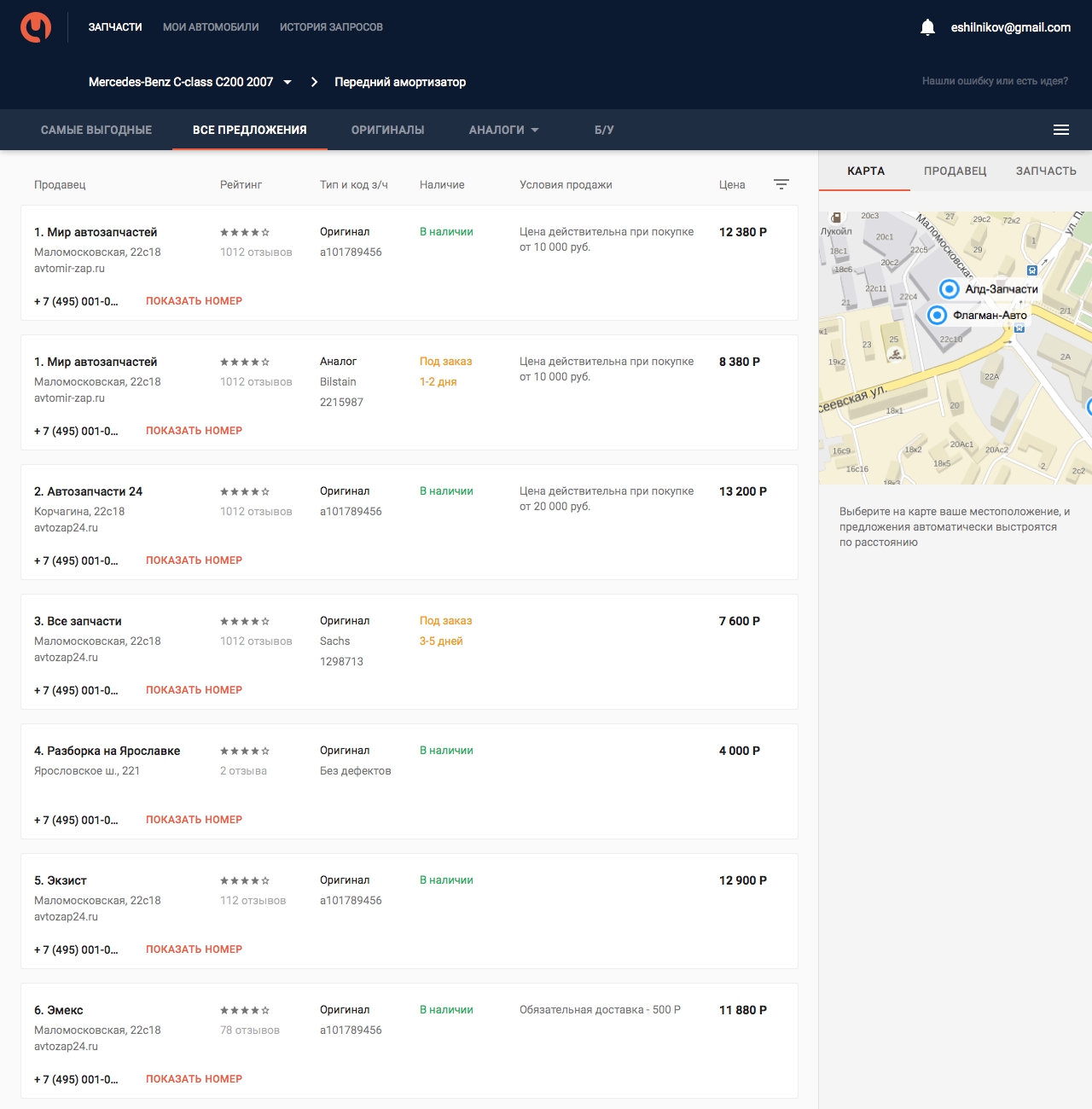Click the 4 000 Р price
Image resolution: width=1092 pixels, height=1109 pixels.
pyautogui.click(x=740, y=751)
